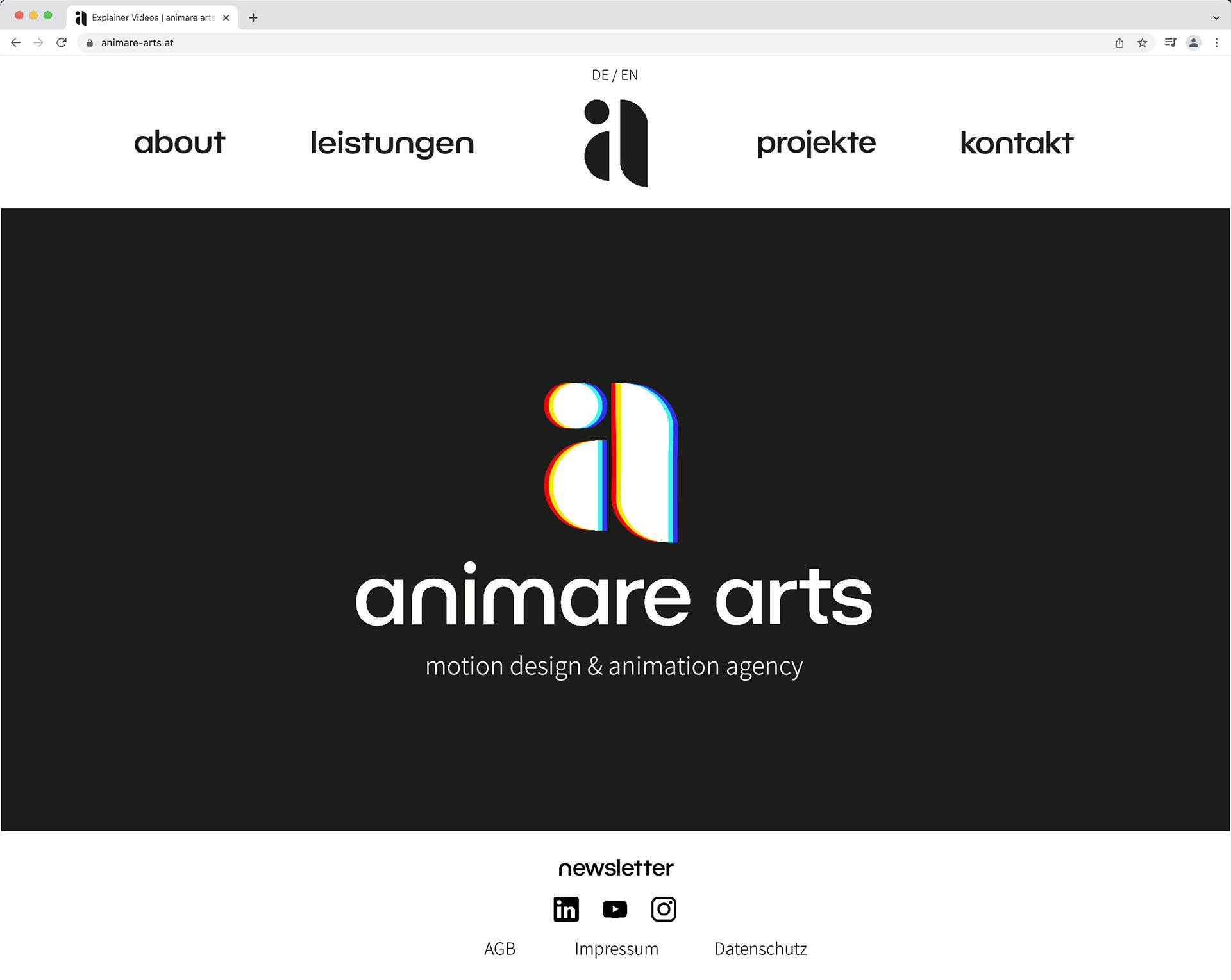
Task: Click the share icon in address bar
Action: tap(1119, 43)
